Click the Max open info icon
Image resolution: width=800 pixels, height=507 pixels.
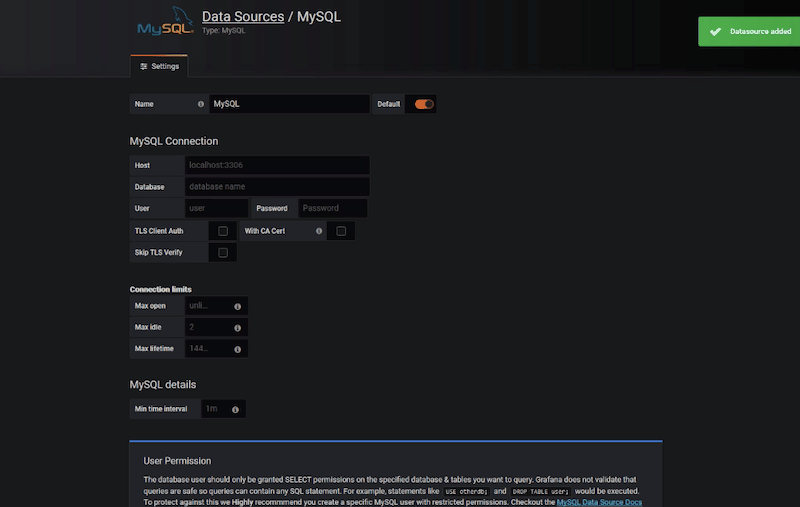click(x=237, y=307)
